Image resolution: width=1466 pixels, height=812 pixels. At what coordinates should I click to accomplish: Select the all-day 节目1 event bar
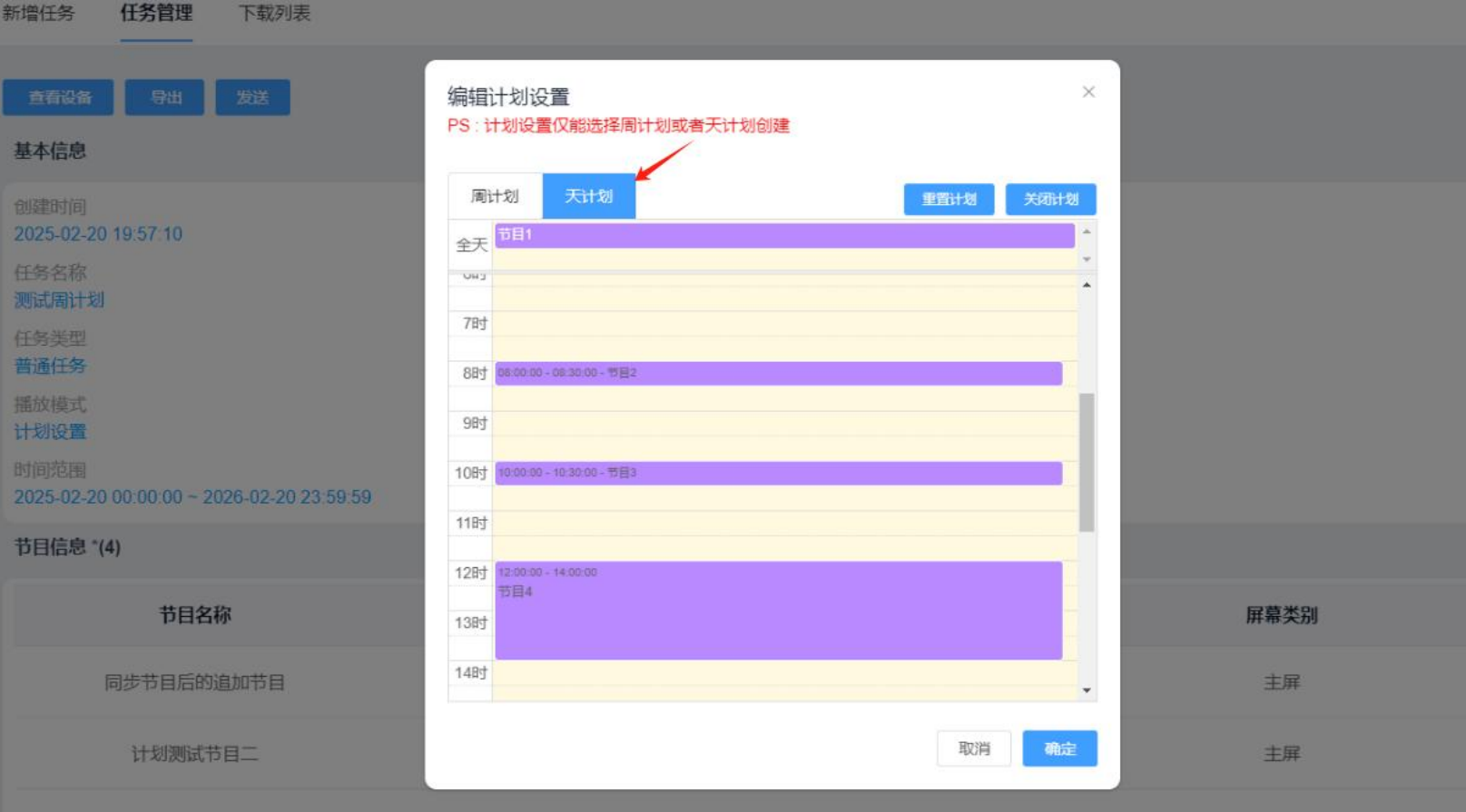pyautogui.click(x=783, y=235)
